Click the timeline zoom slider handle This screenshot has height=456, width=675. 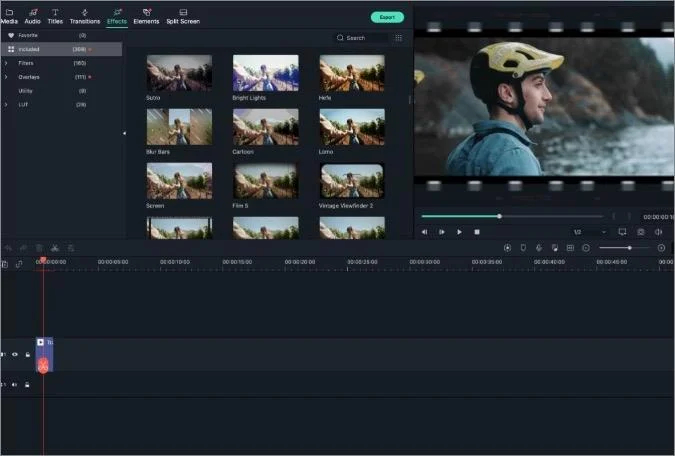coord(629,248)
